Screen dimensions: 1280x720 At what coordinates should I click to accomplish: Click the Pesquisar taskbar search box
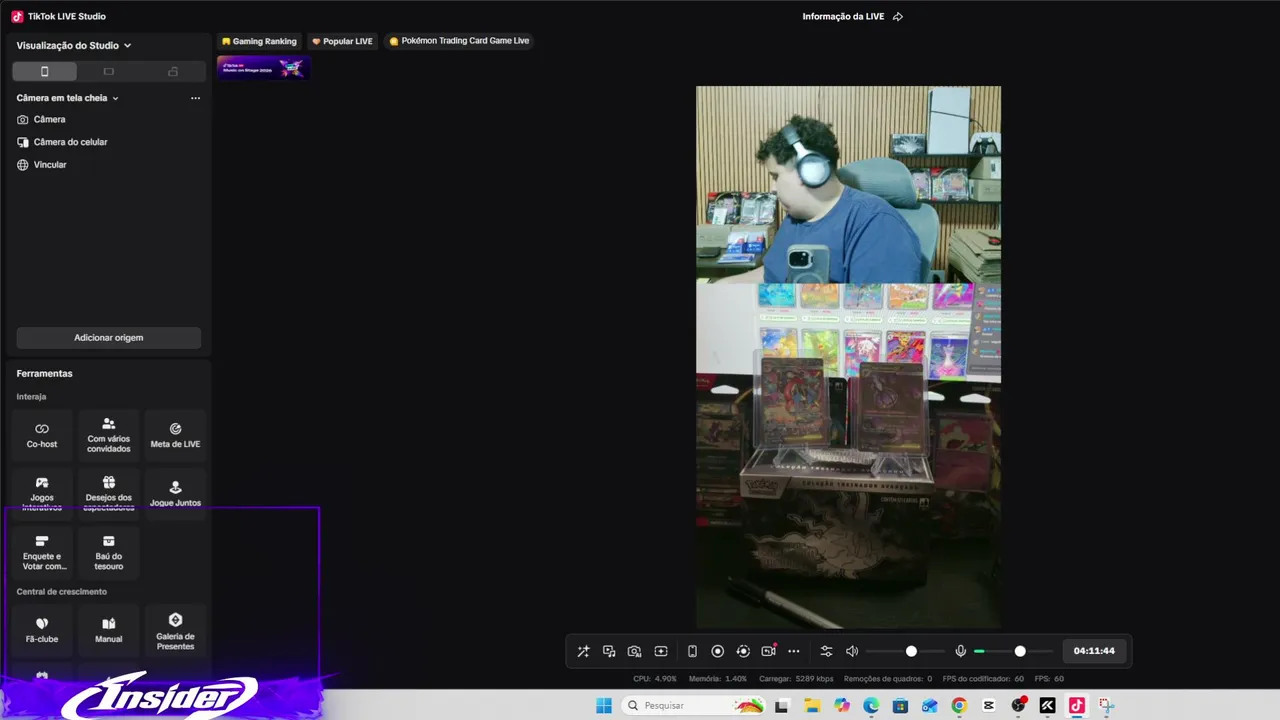coord(694,705)
